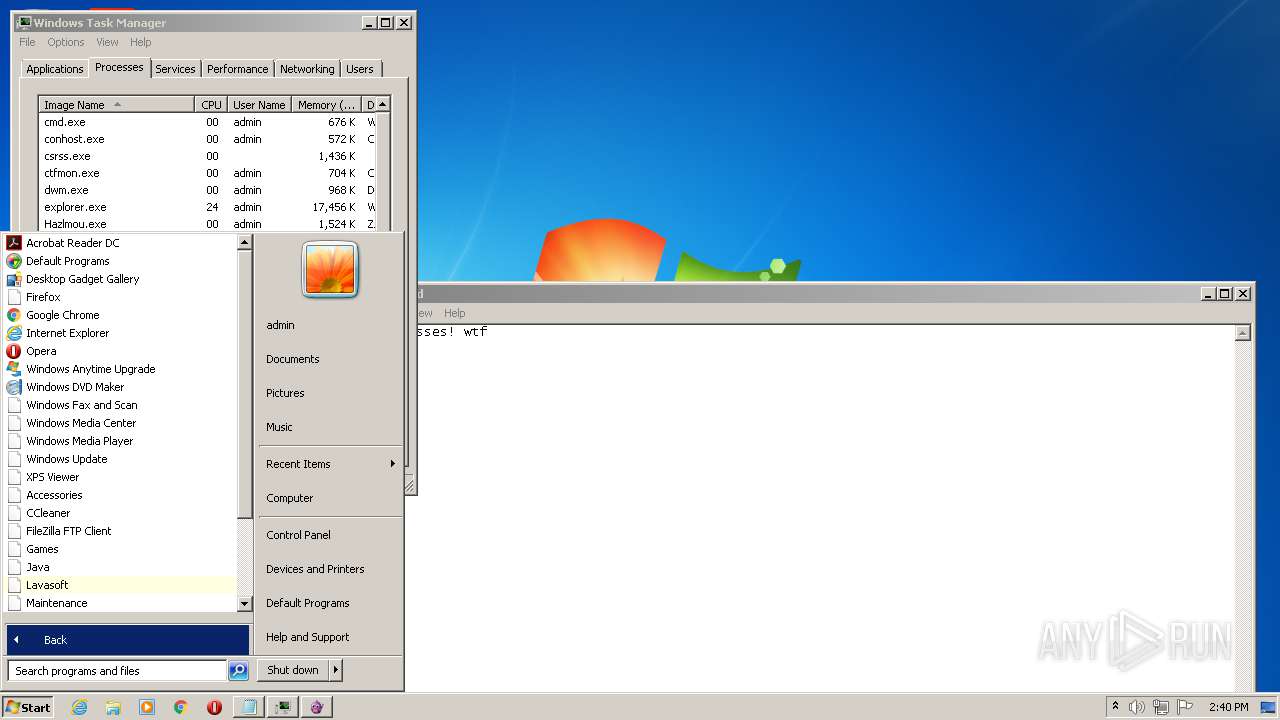The image size is (1280, 720).
Task: Open Recent Items submenu
Action: pos(330,464)
